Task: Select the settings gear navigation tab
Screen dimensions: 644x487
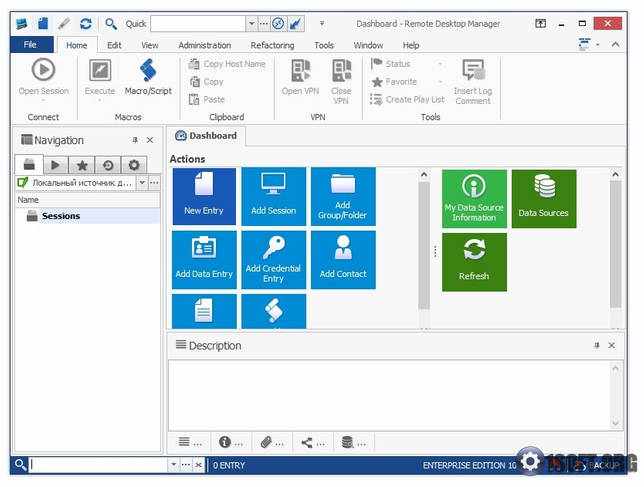Action: (x=134, y=165)
